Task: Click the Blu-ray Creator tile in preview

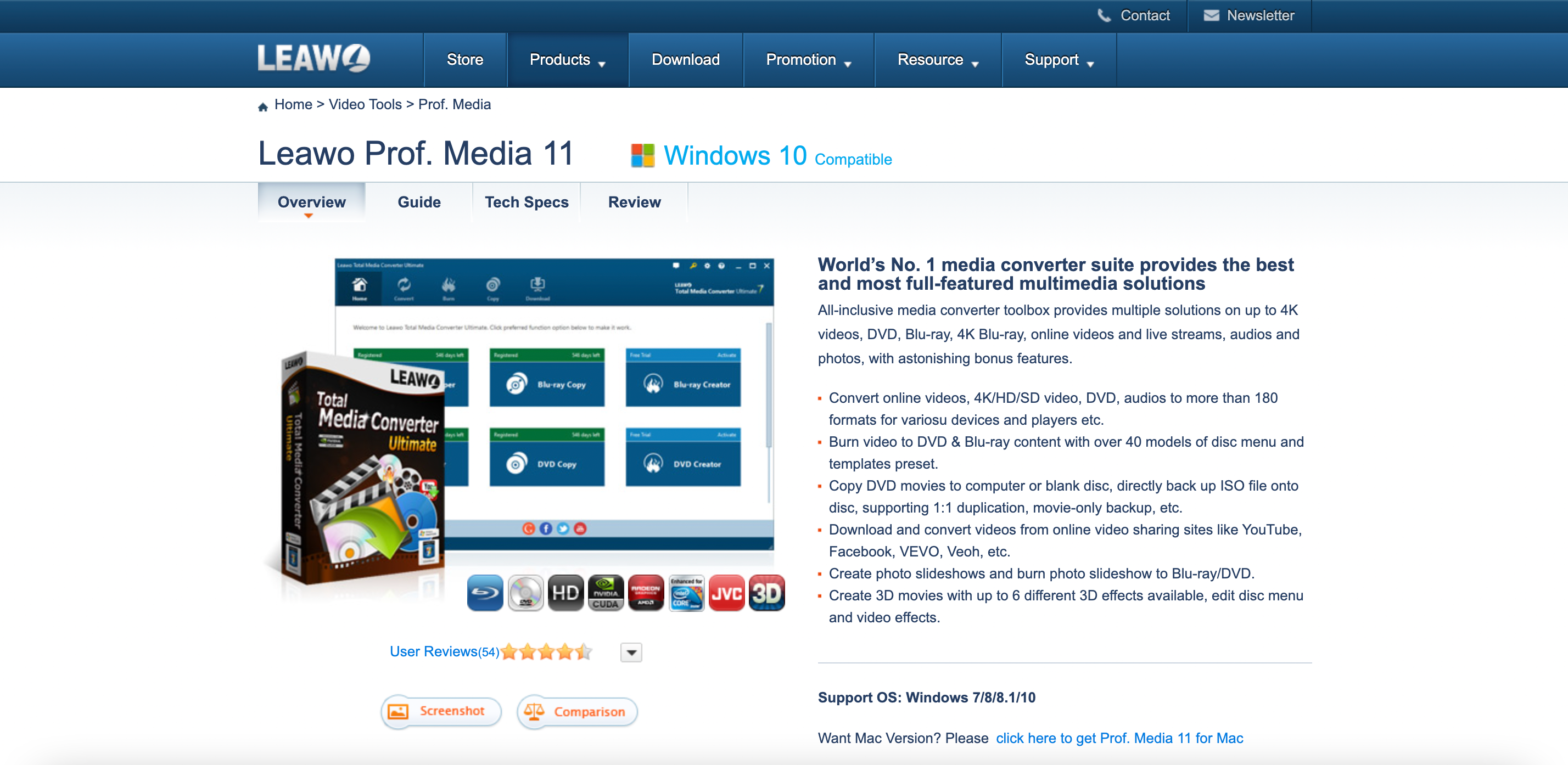Action: [683, 378]
